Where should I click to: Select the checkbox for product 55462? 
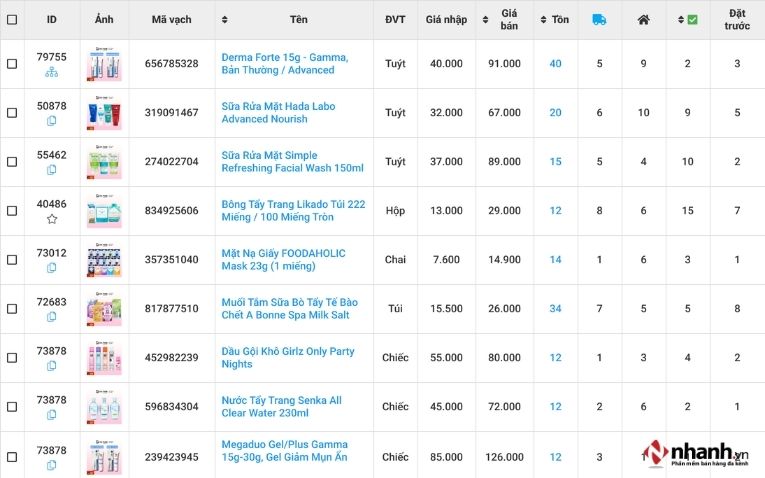click(x=12, y=162)
